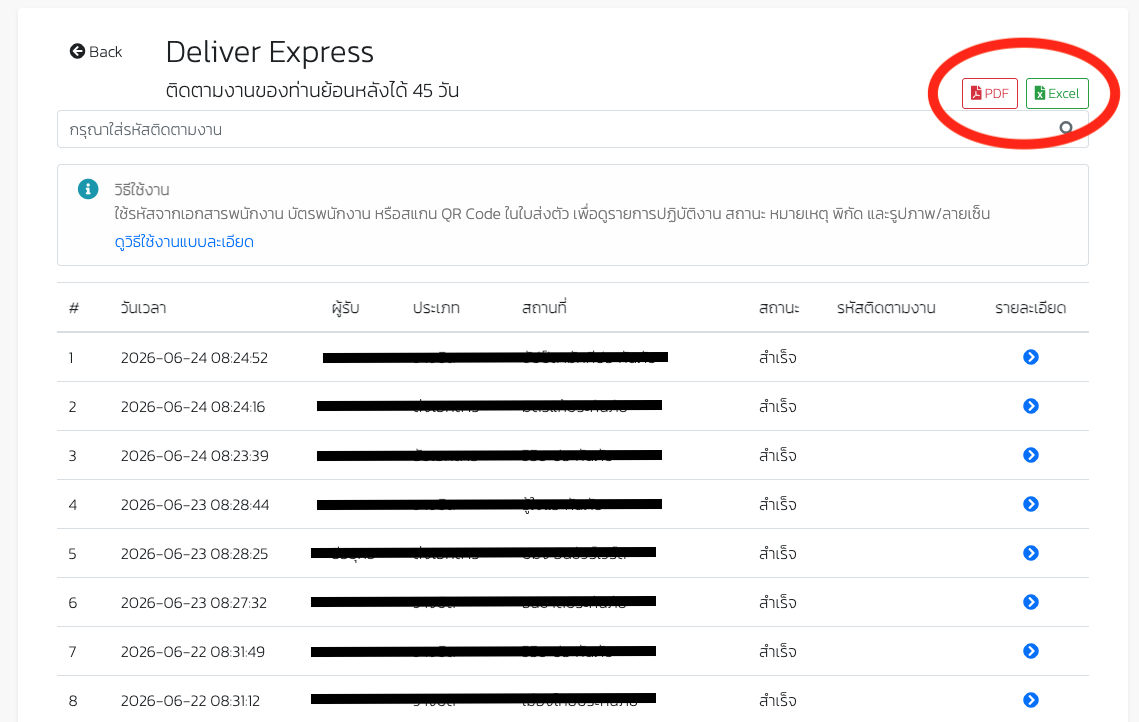Click the ประเภท column header
Screen dimensions: 1139x722
[x=436, y=308]
